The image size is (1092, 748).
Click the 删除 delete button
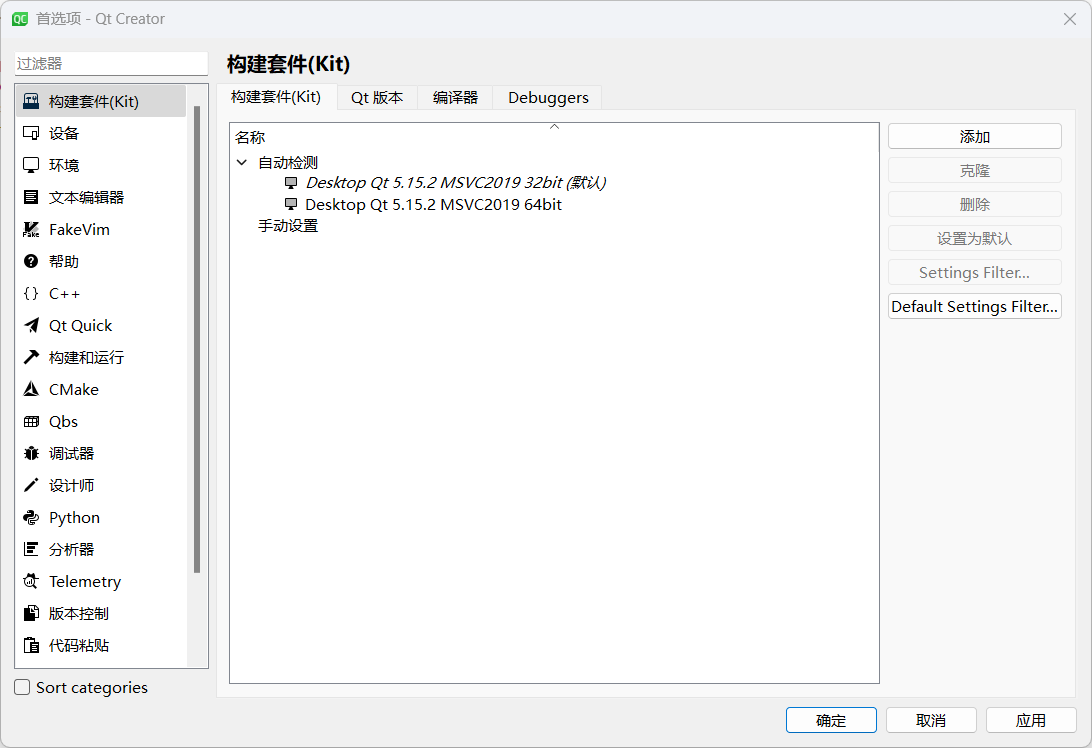pos(974,205)
